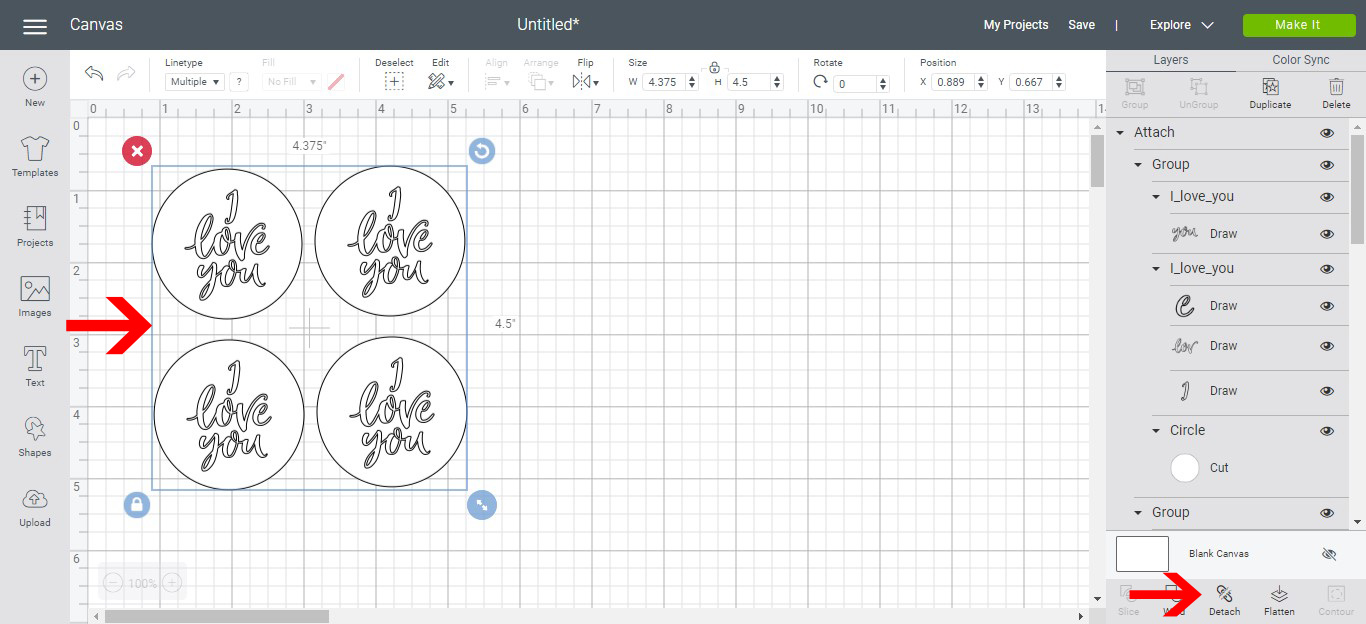
Task: Increase the width stepper value
Action: [x=693, y=78]
